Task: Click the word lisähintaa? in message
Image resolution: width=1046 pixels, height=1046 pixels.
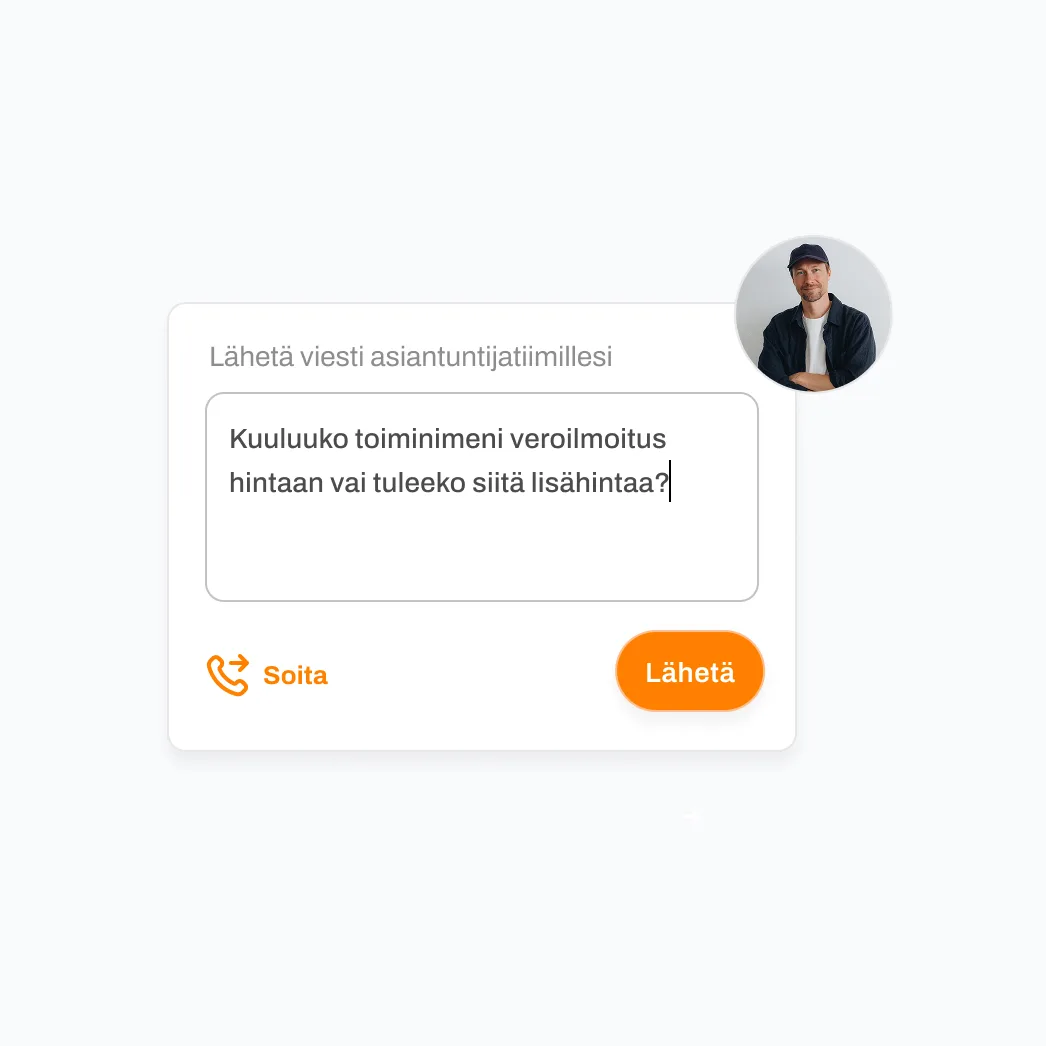Action: (x=600, y=482)
